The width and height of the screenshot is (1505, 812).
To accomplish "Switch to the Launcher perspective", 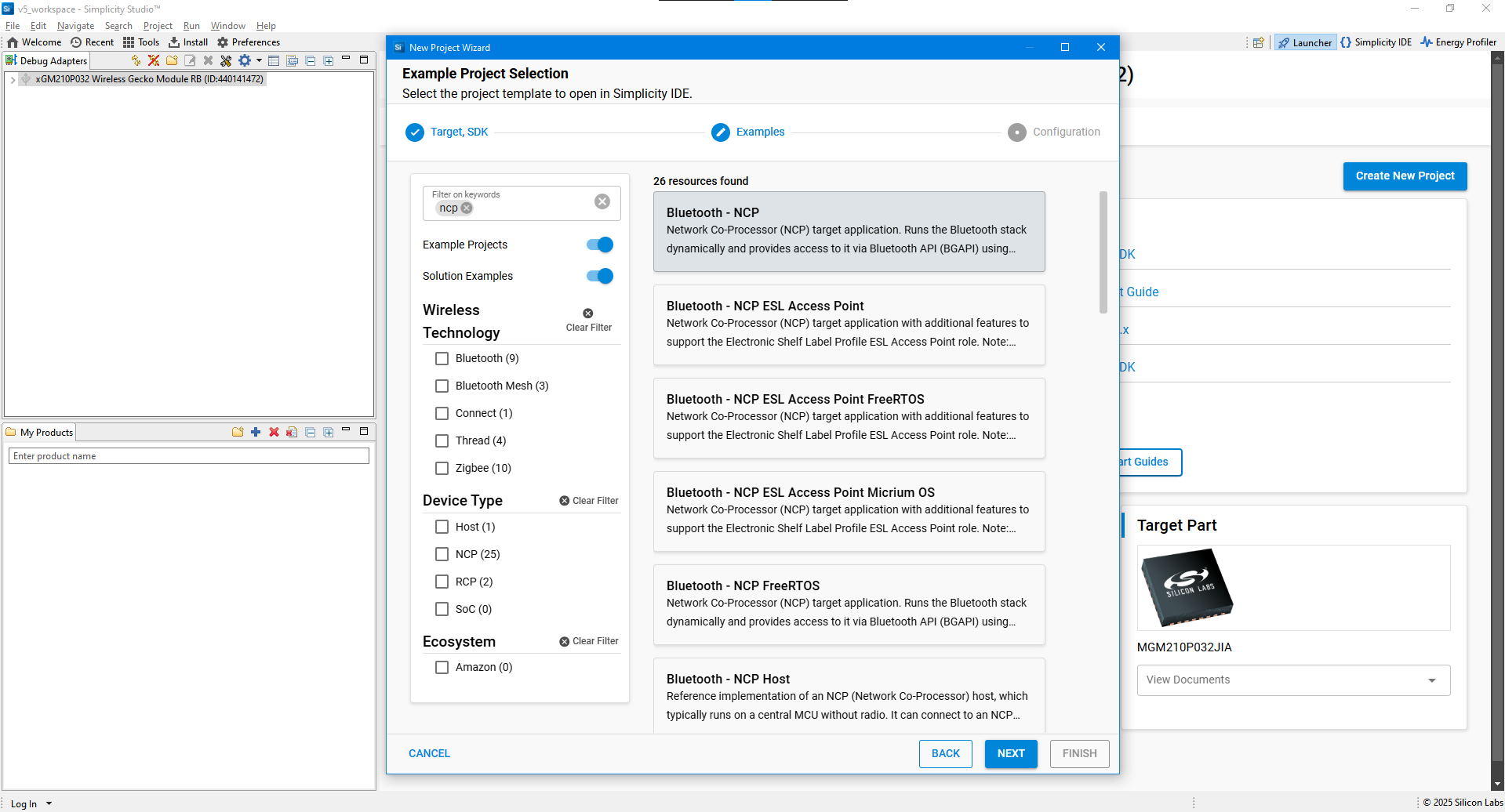I will pyautogui.click(x=1305, y=42).
